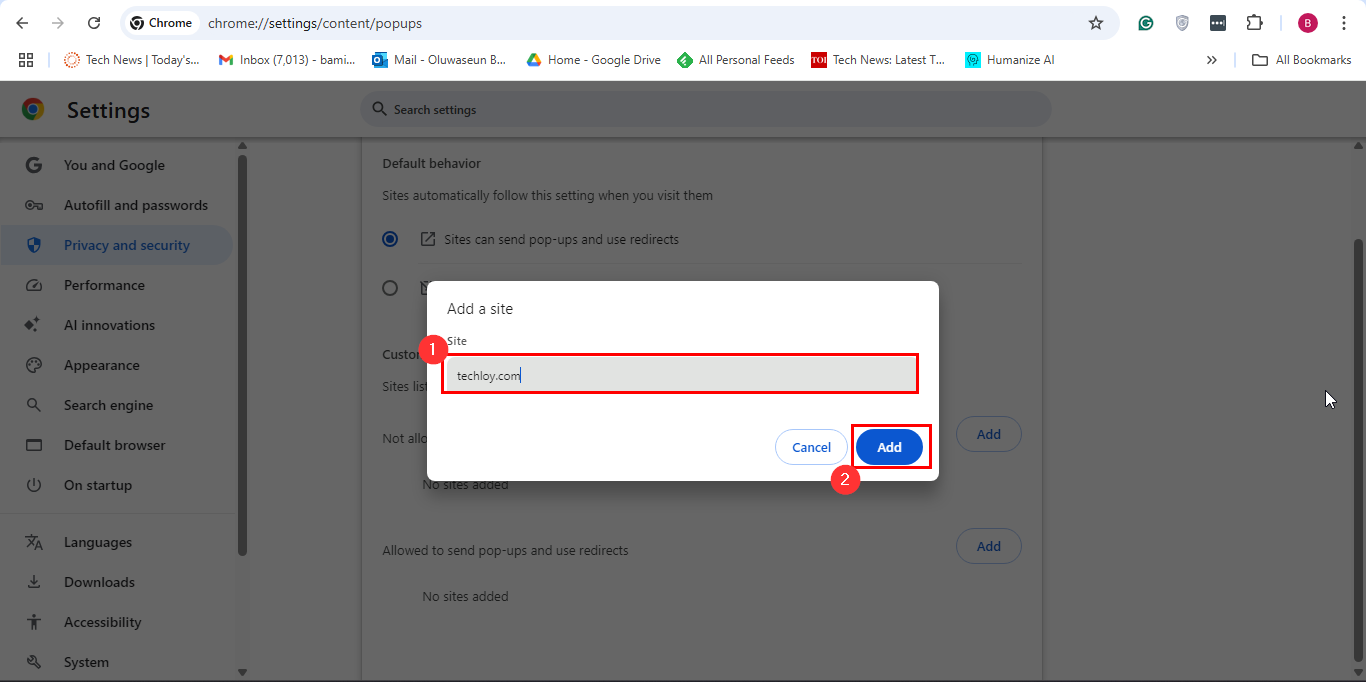Image resolution: width=1366 pixels, height=682 pixels.
Task: Open the apps grid in bookmarks bar
Action: pyautogui.click(x=26, y=60)
